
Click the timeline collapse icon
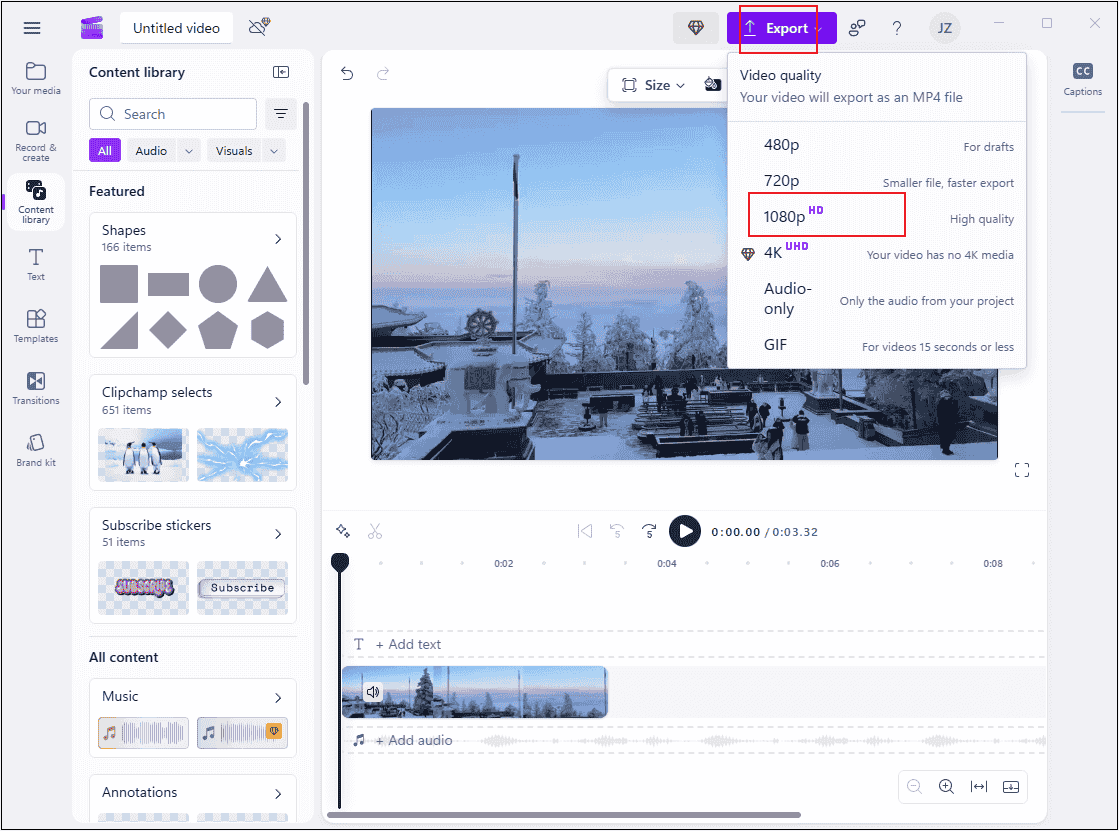click(x=1011, y=786)
